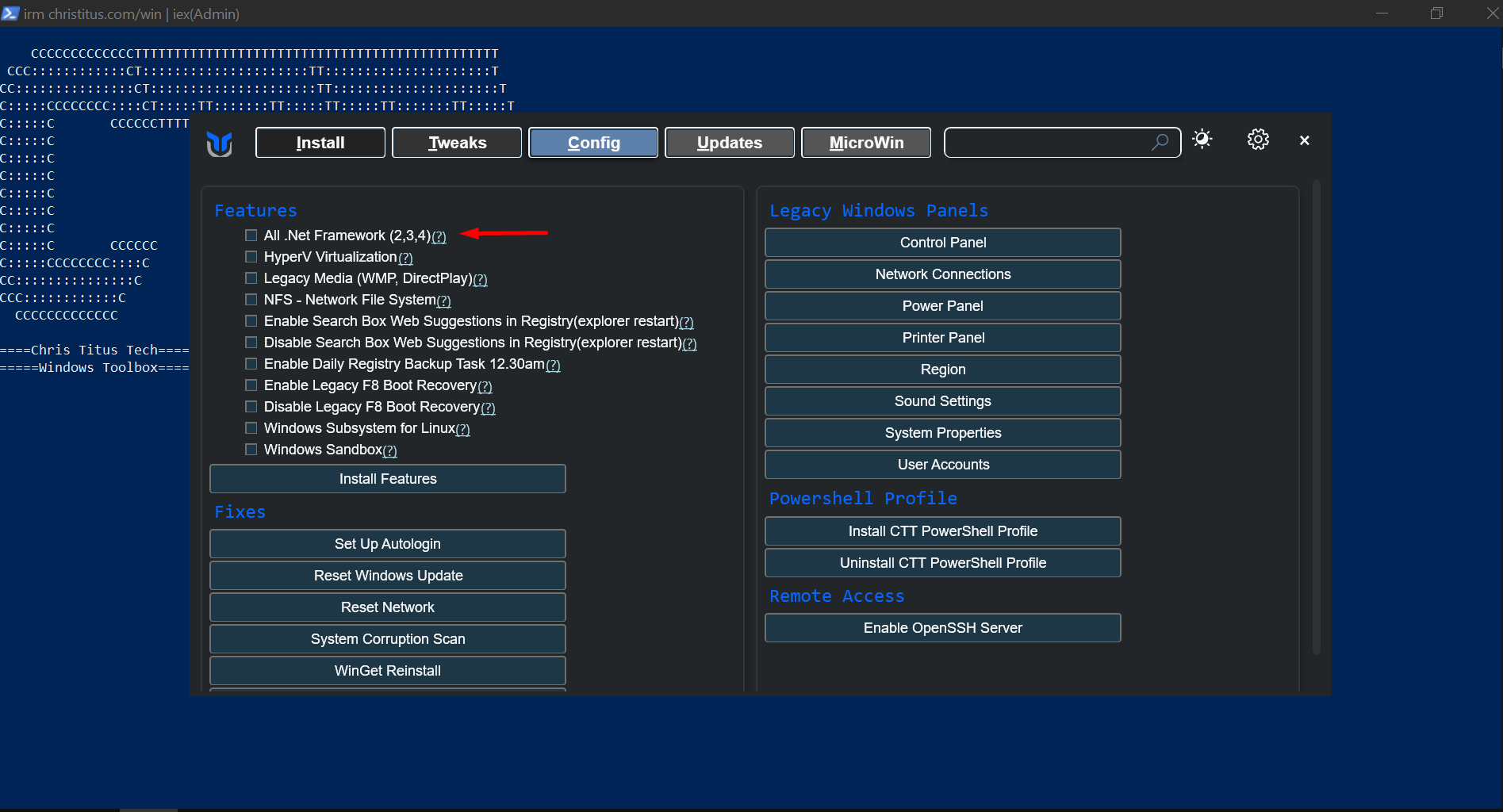Open help (?) for Legacy Media
1503x812 pixels.
point(481,279)
